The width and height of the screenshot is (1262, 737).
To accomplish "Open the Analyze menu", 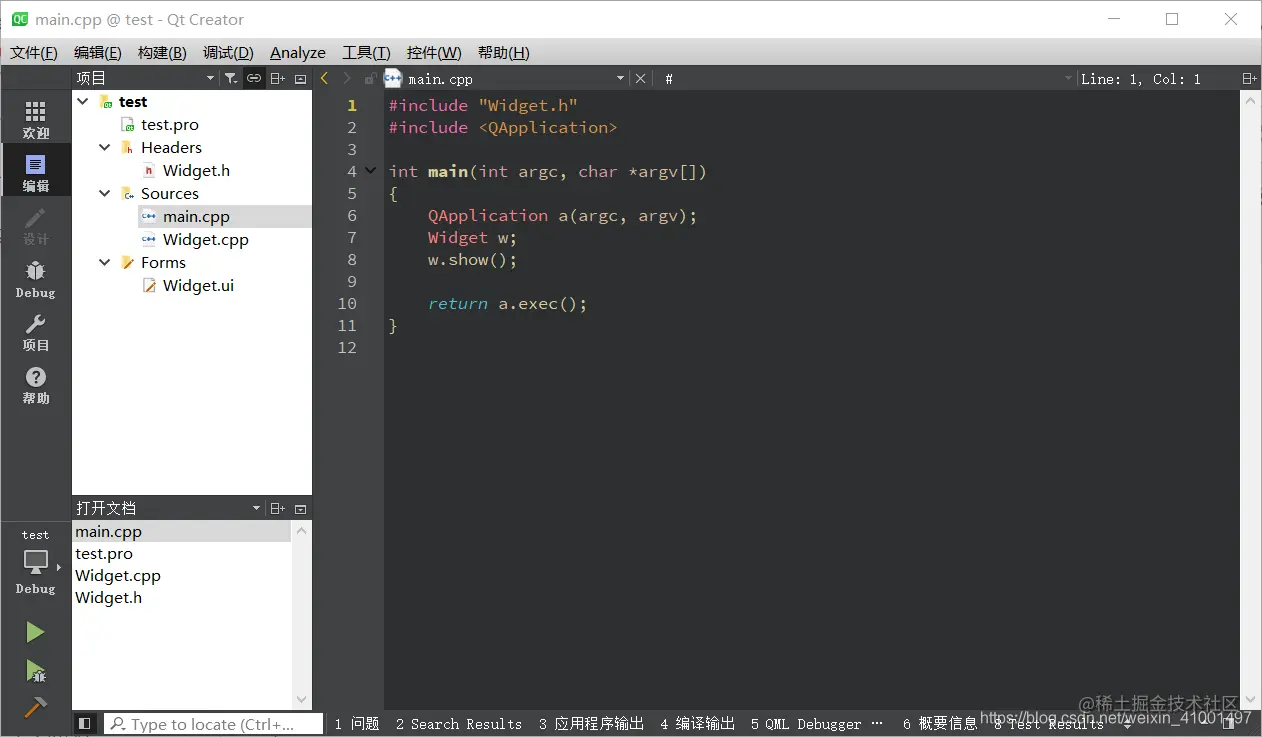I will click(298, 53).
